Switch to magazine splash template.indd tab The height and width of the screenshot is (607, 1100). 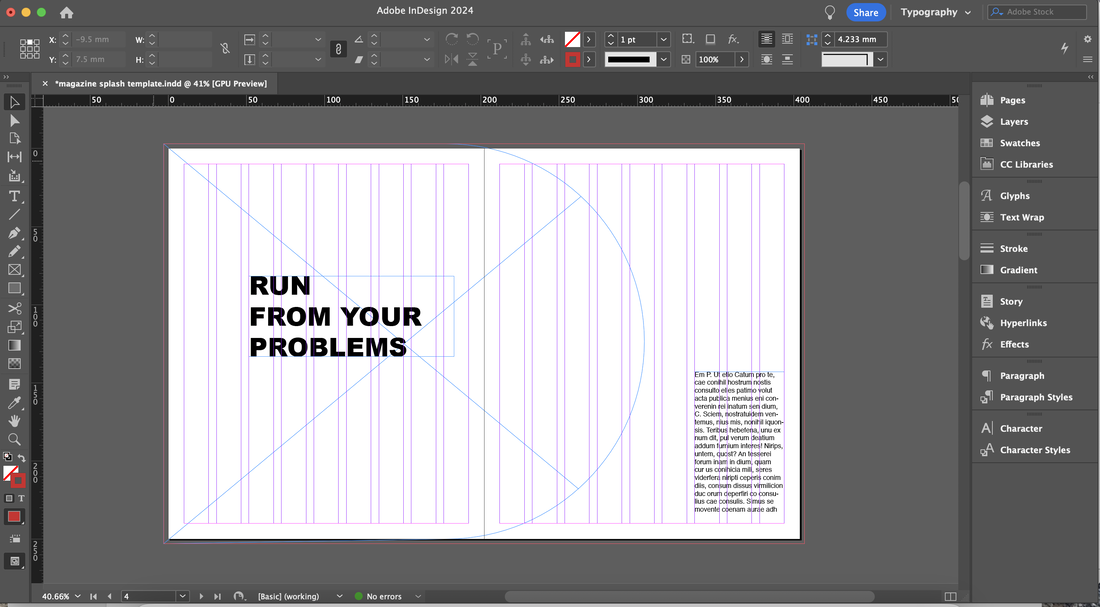(x=161, y=84)
